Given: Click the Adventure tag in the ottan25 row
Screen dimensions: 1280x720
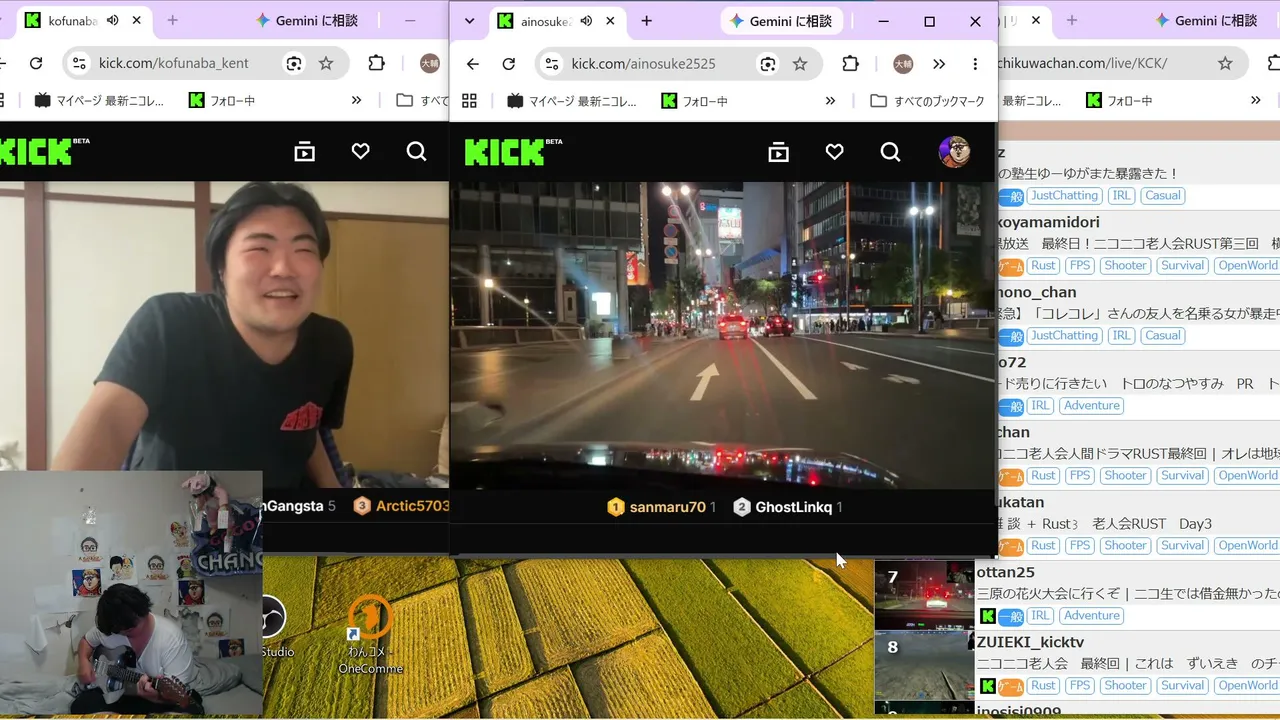Looking at the screenshot, I should click(x=1092, y=616).
